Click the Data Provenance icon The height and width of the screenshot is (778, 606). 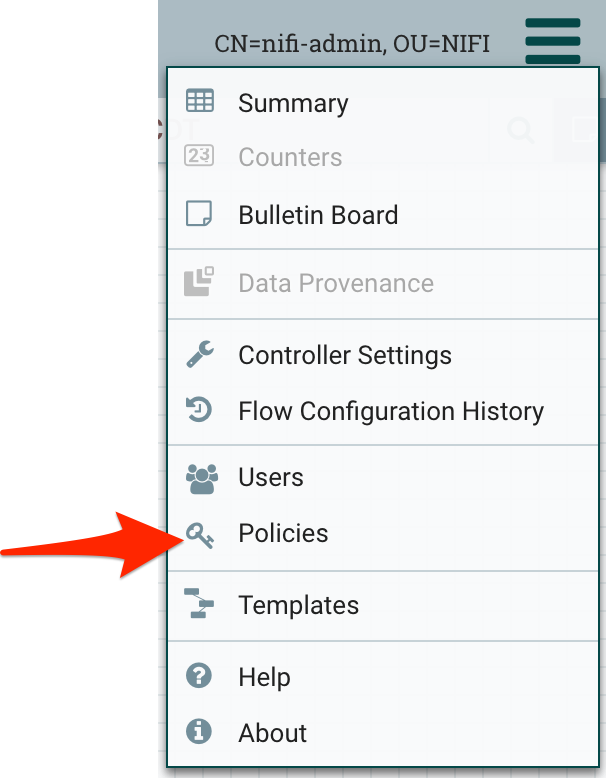pyautogui.click(x=200, y=282)
